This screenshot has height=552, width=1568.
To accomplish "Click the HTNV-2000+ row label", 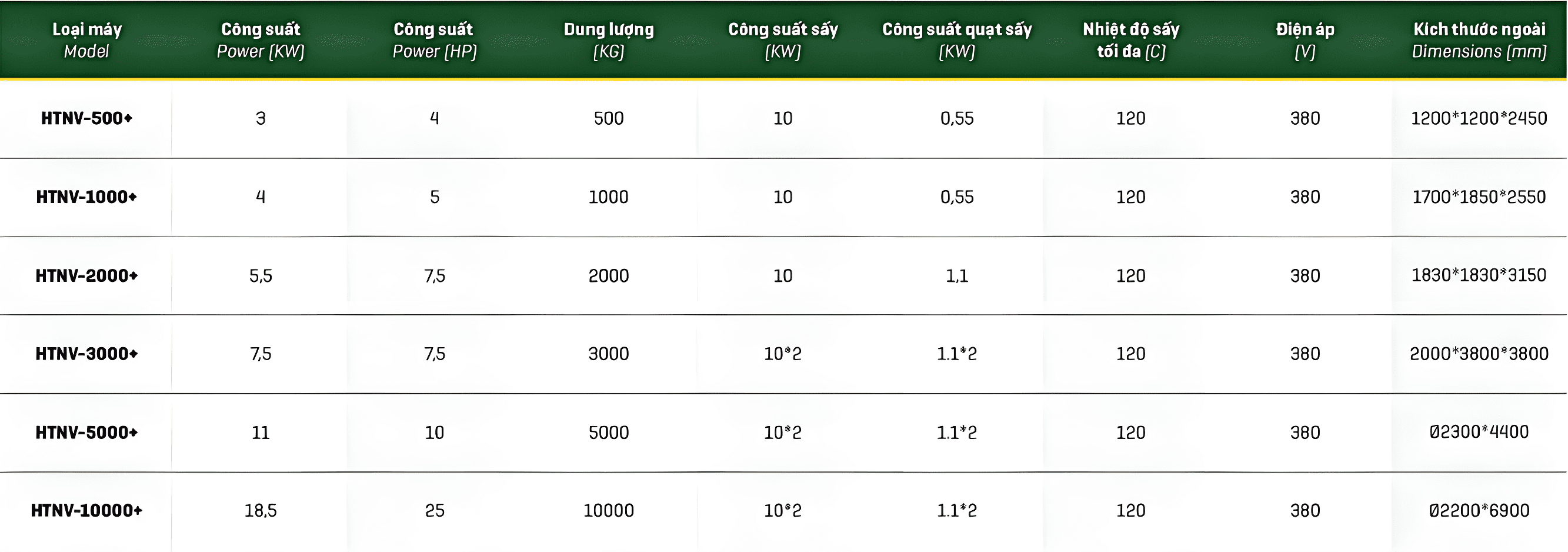I will (x=86, y=275).
